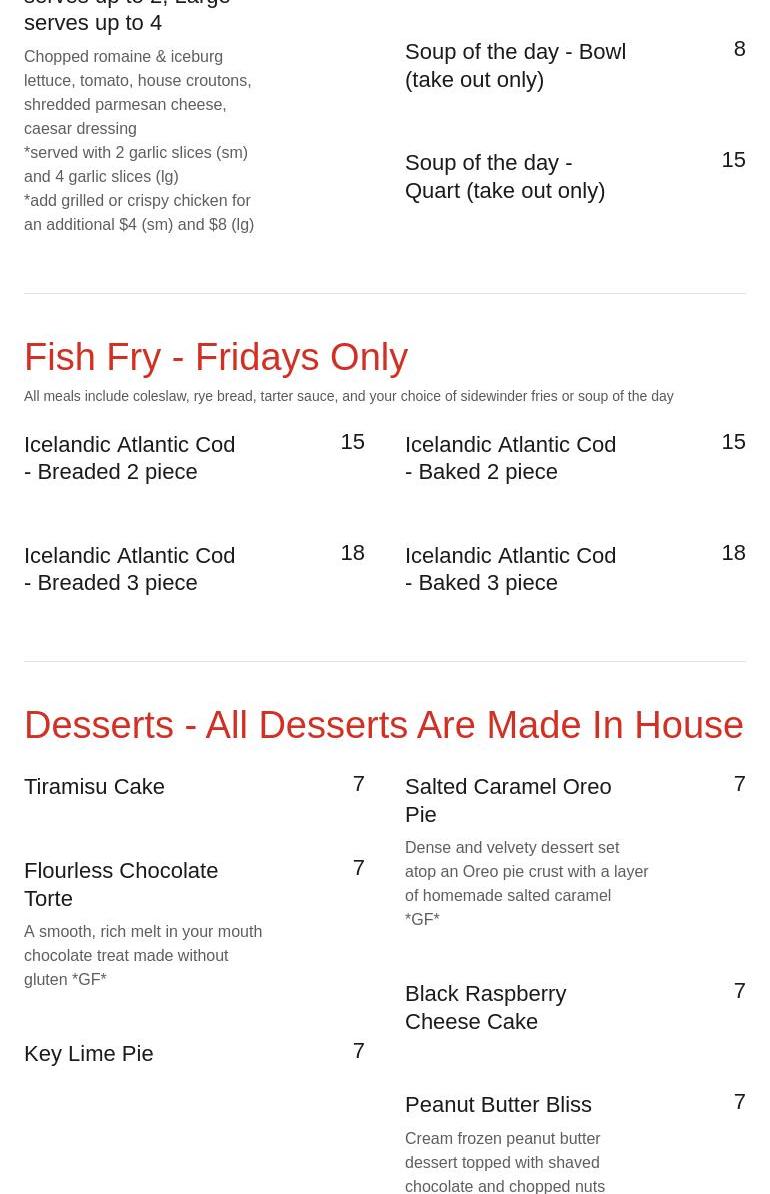This screenshot has width=770, height=1194.
Task: Click the Salted Caramel Oreo Pie description
Action: pyautogui.click(x=527, y=883)
